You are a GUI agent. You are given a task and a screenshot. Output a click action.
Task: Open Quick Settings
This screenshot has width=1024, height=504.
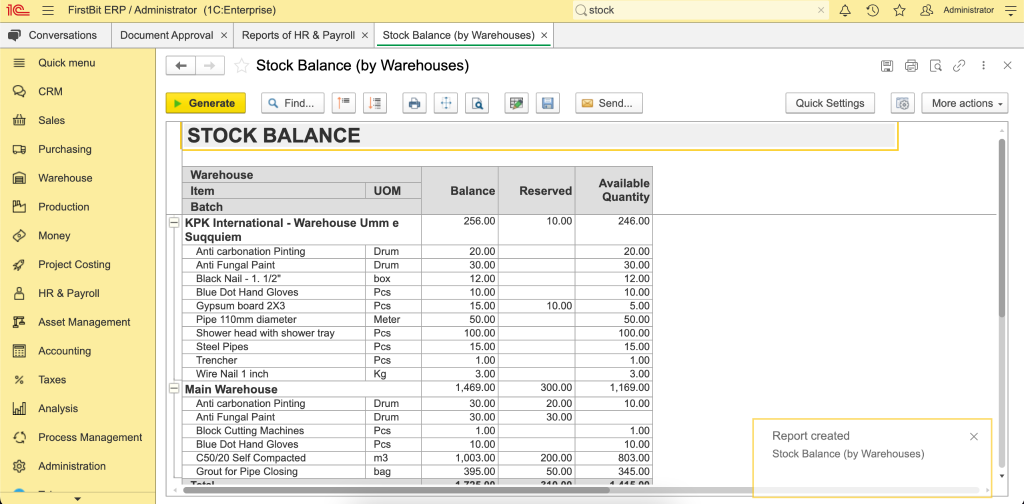coord(830,103)
